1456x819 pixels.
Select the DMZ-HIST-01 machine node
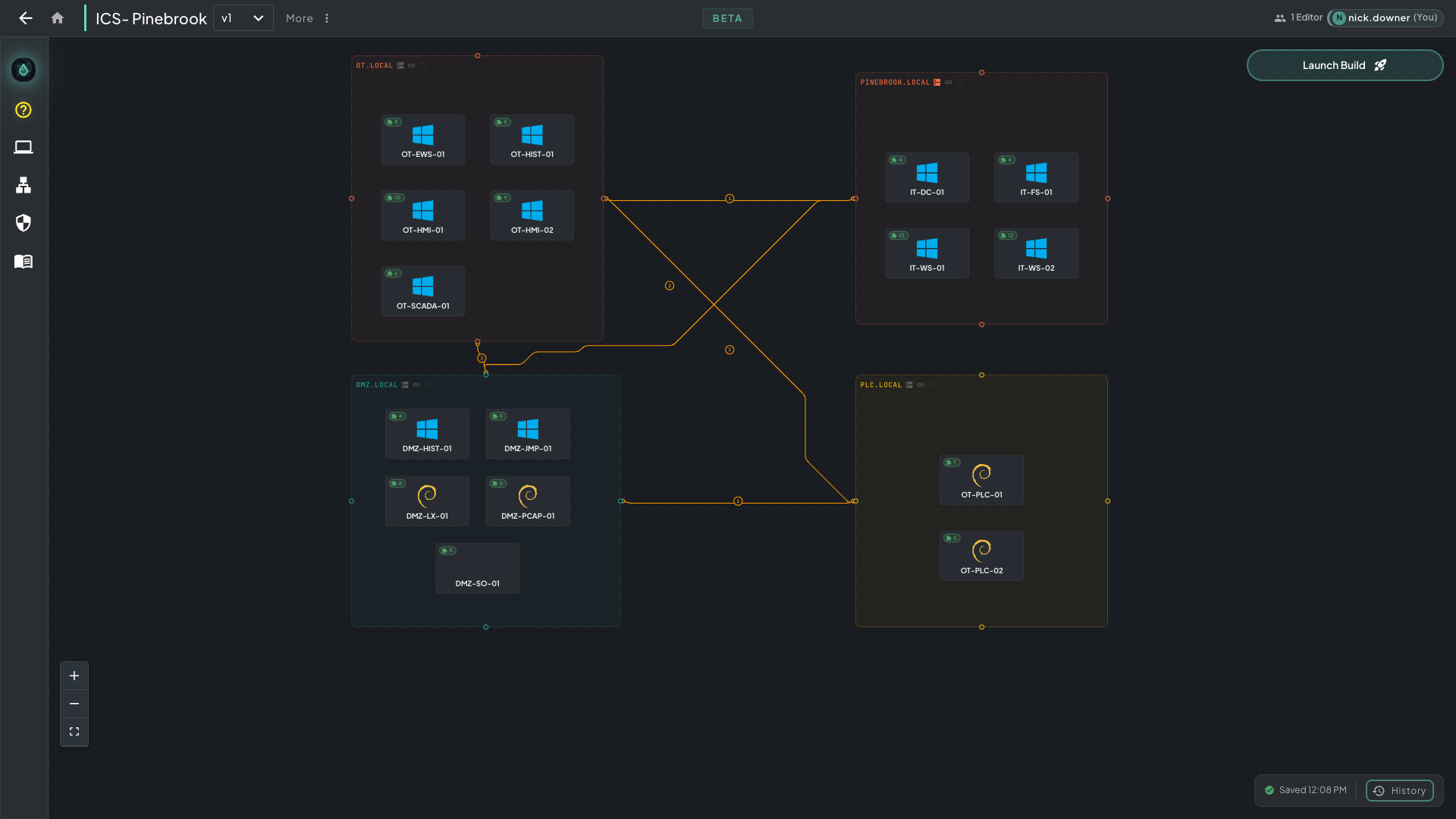(427, 434)
